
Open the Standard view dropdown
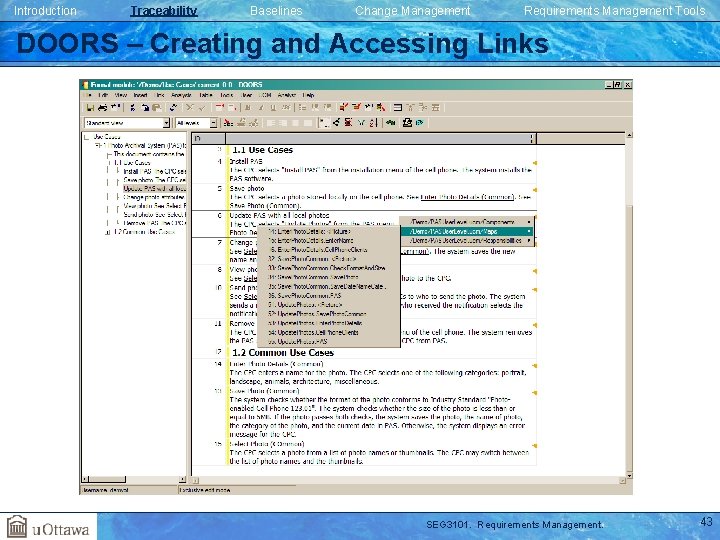point(166,123)
